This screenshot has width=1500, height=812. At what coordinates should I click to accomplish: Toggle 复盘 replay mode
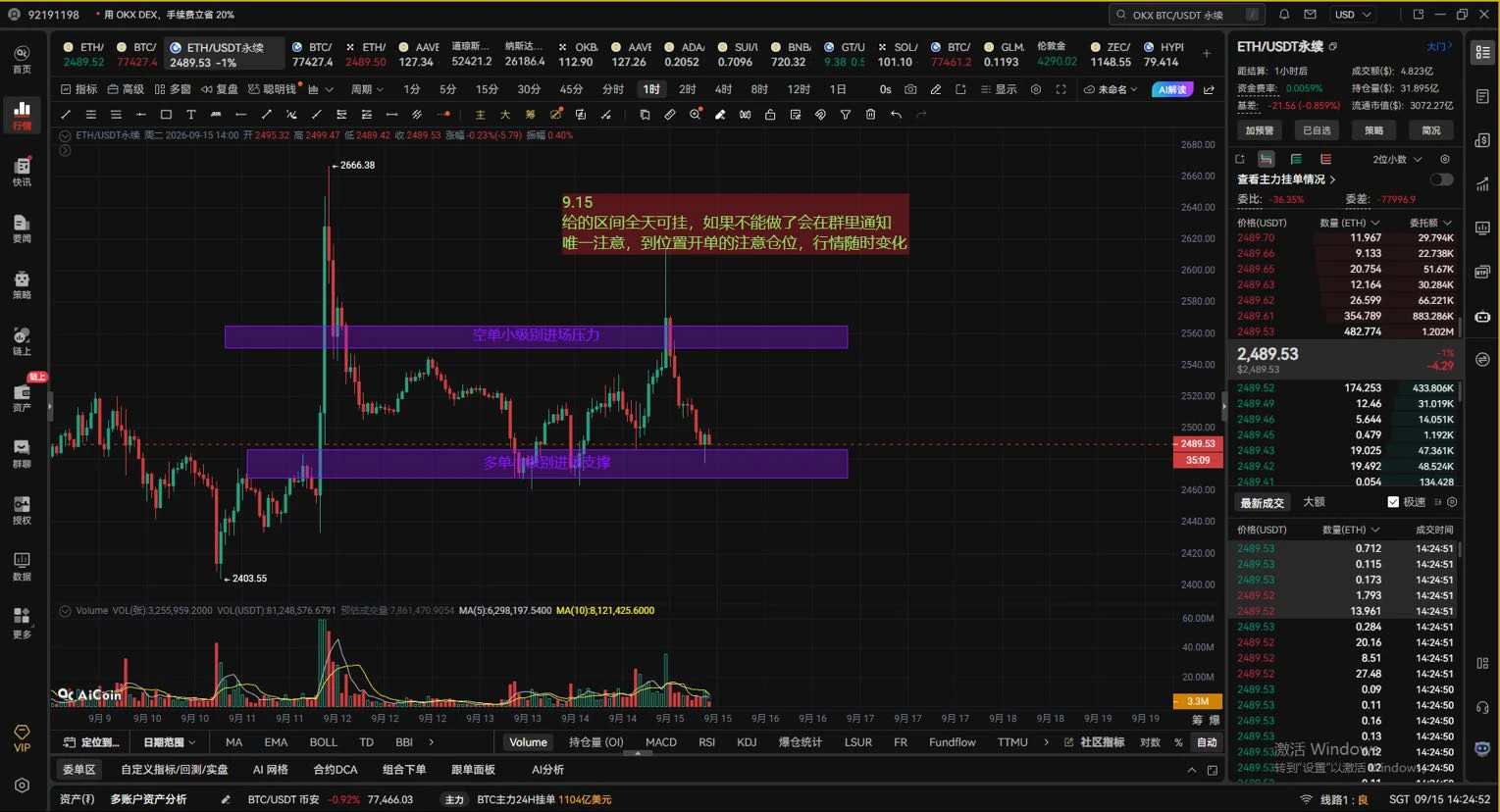[220, 89]
